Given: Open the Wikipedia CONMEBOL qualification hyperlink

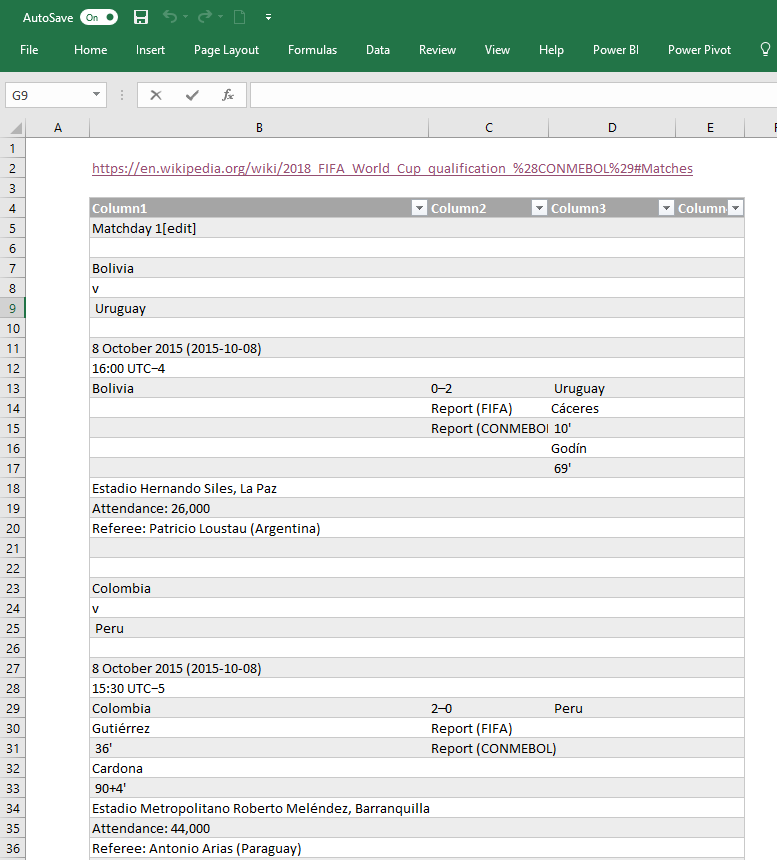Looking at the screenshot, I should click(392, 168).
